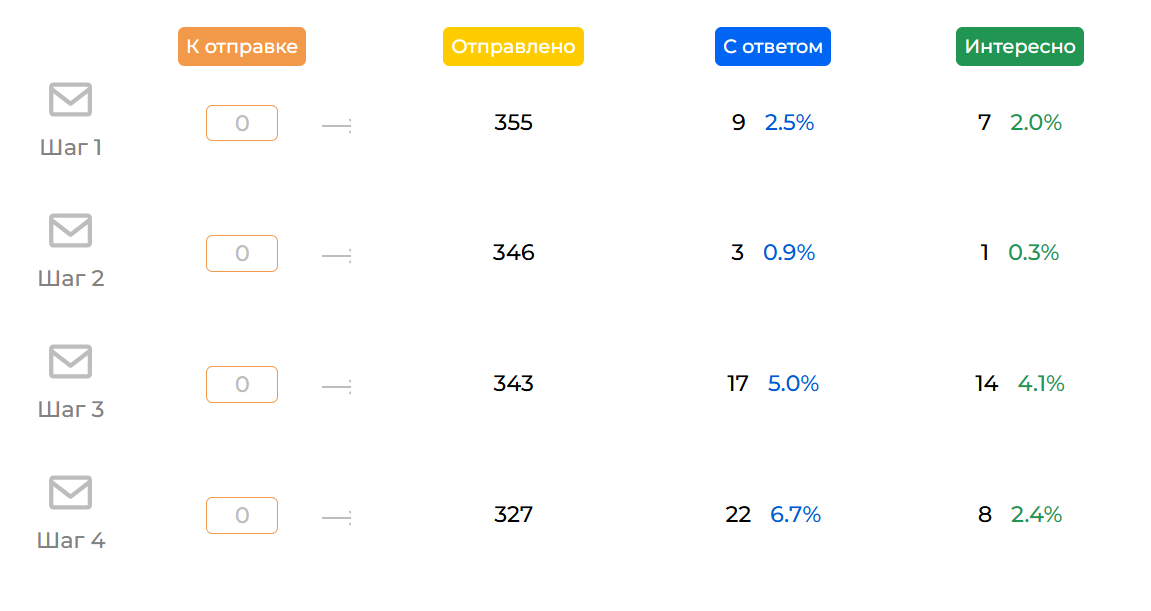Click the Шаг 2 envelope icon
This screenshot has width=1151, height=611.
click(x=70, y=230)
